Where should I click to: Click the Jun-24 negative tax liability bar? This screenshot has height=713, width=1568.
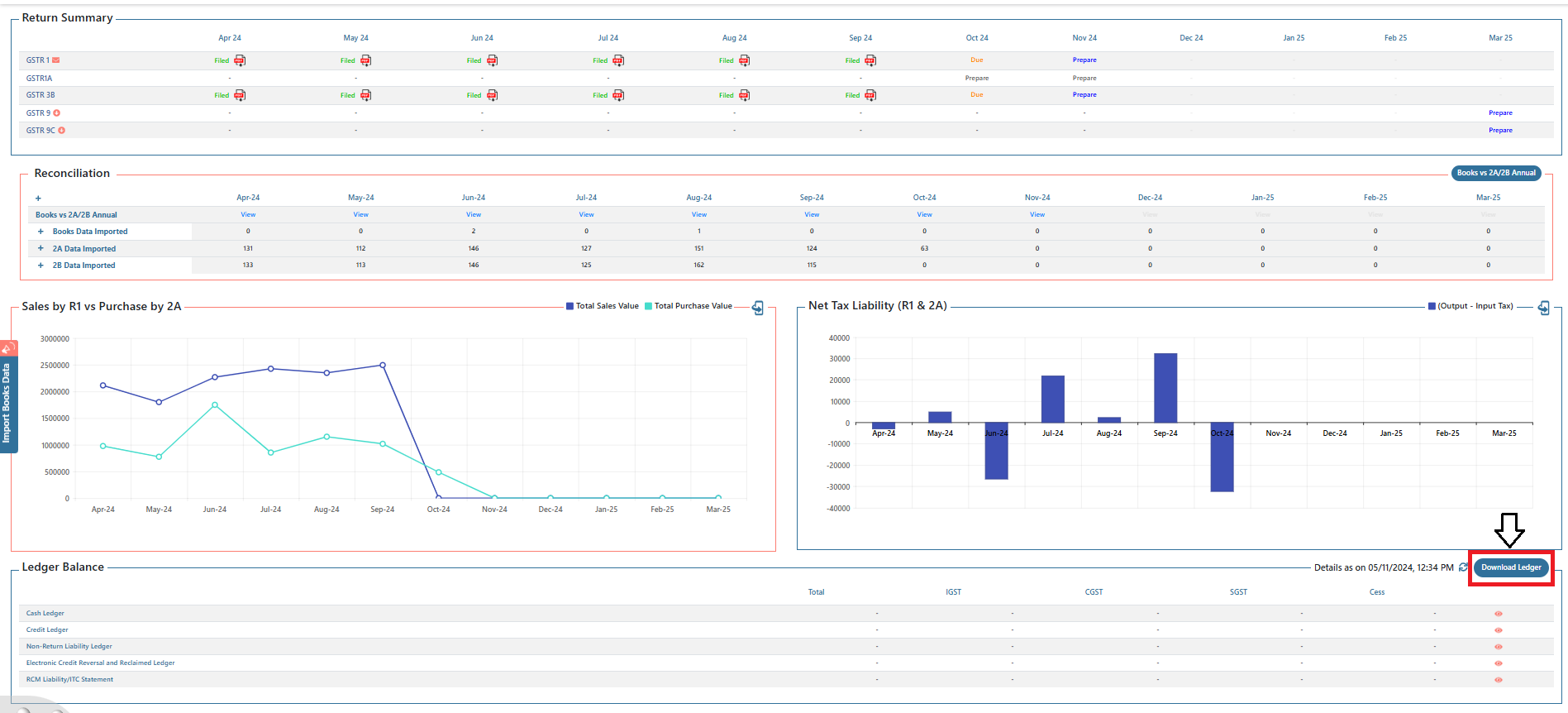[x=996, y=451]
